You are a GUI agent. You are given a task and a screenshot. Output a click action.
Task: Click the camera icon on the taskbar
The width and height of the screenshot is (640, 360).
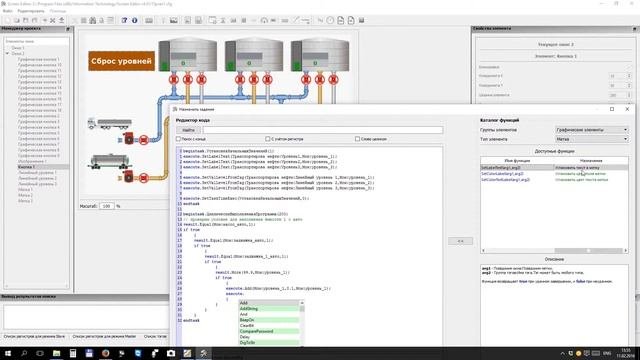(171, 353)
